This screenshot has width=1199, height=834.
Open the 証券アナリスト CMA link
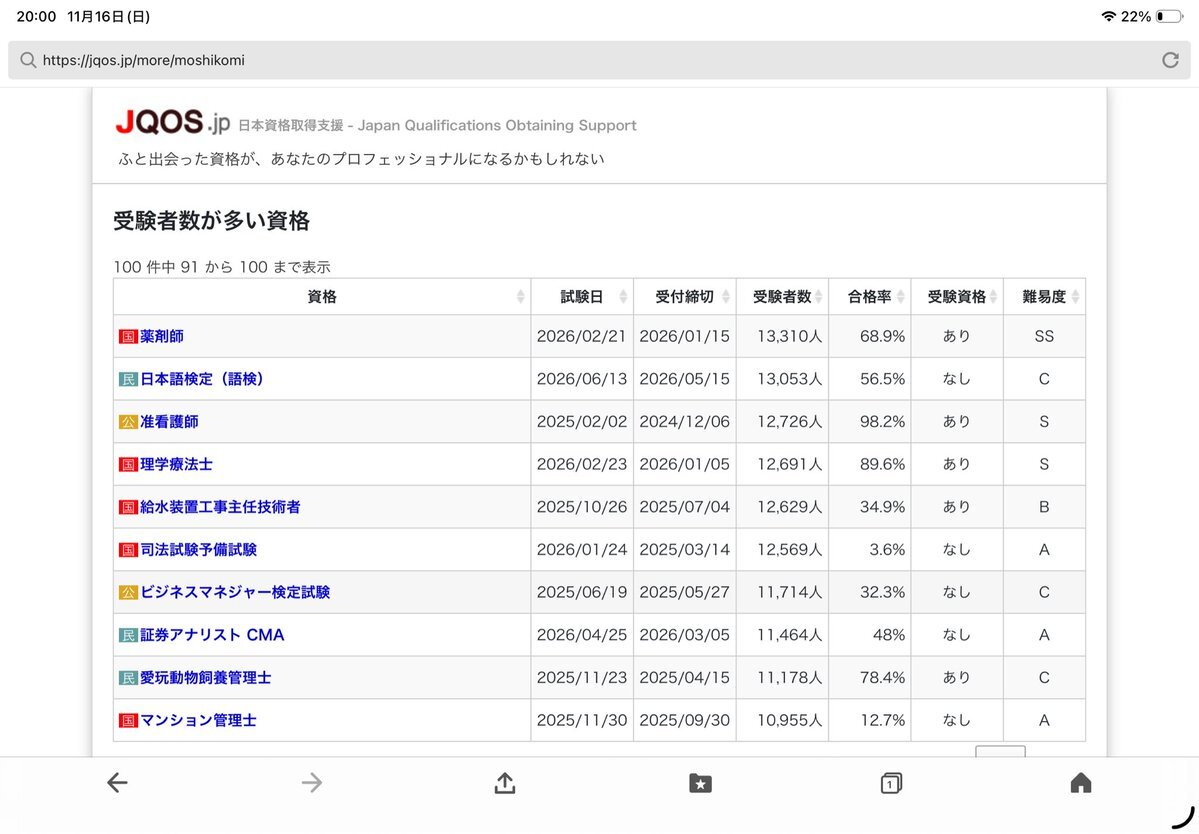pyautogui.click(x=212, y=635)
